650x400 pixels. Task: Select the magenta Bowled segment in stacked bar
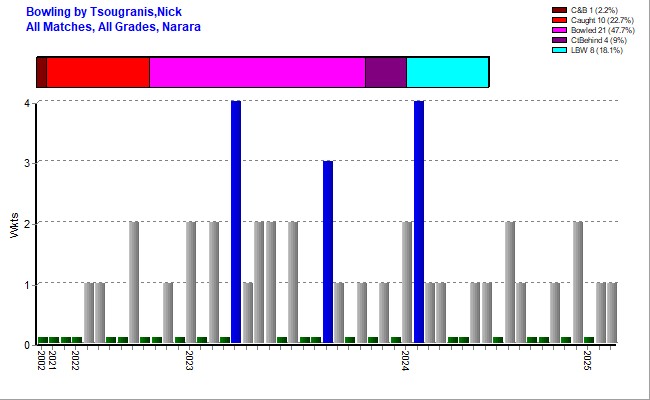pyautogui.click(x=257, y=72)
